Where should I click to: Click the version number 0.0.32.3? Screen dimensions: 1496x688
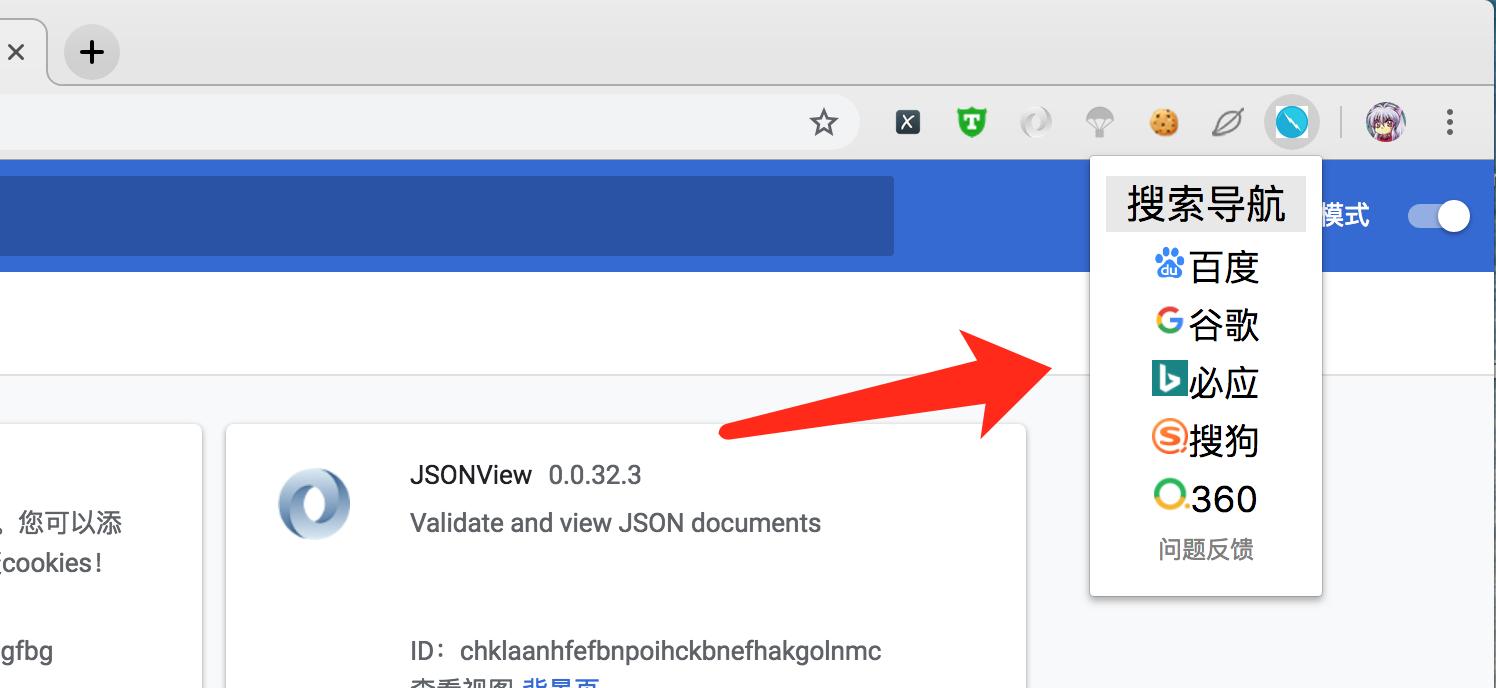tap(595, 475)
